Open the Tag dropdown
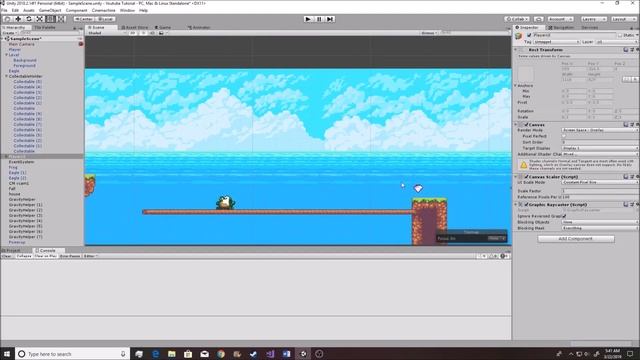The width and height of the screenshot is (640, 360). 557,42
